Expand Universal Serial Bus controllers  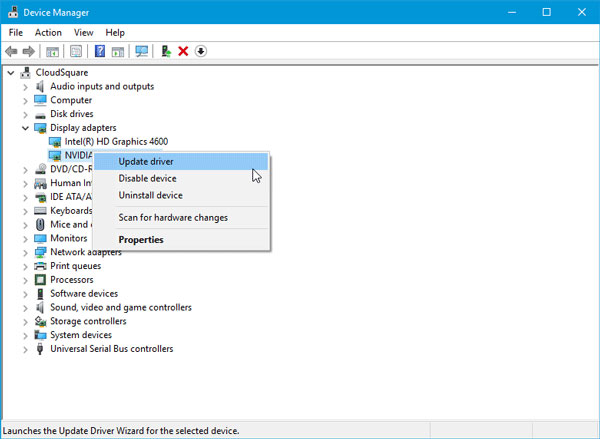coord(25,349)
